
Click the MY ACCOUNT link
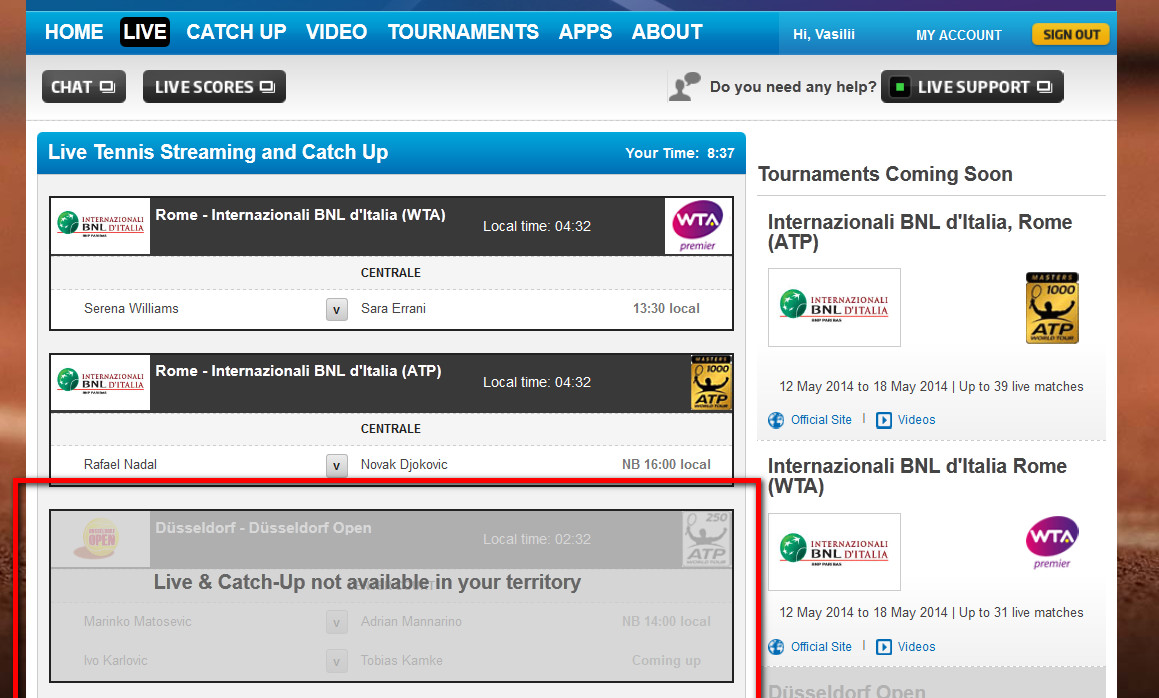pyautogui.click(x=959, y=35)
